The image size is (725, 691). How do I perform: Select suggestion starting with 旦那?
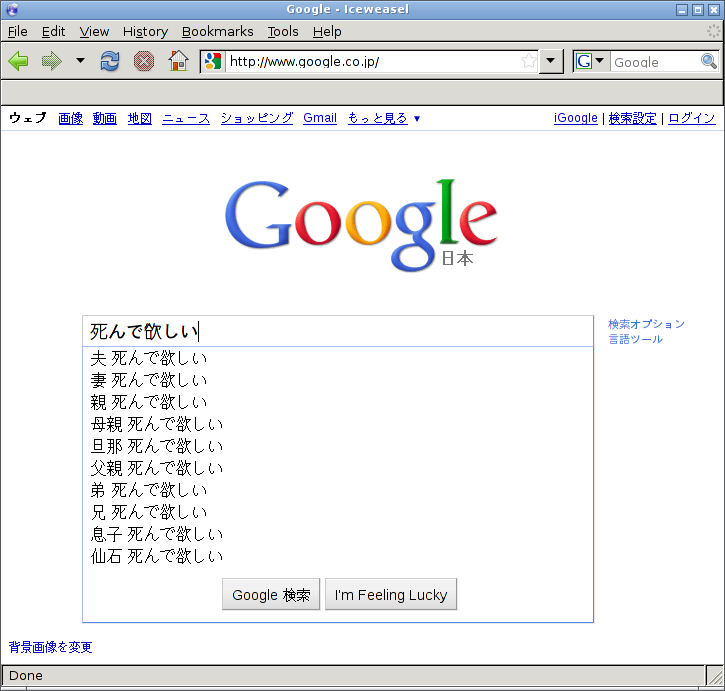pos(338,446)
